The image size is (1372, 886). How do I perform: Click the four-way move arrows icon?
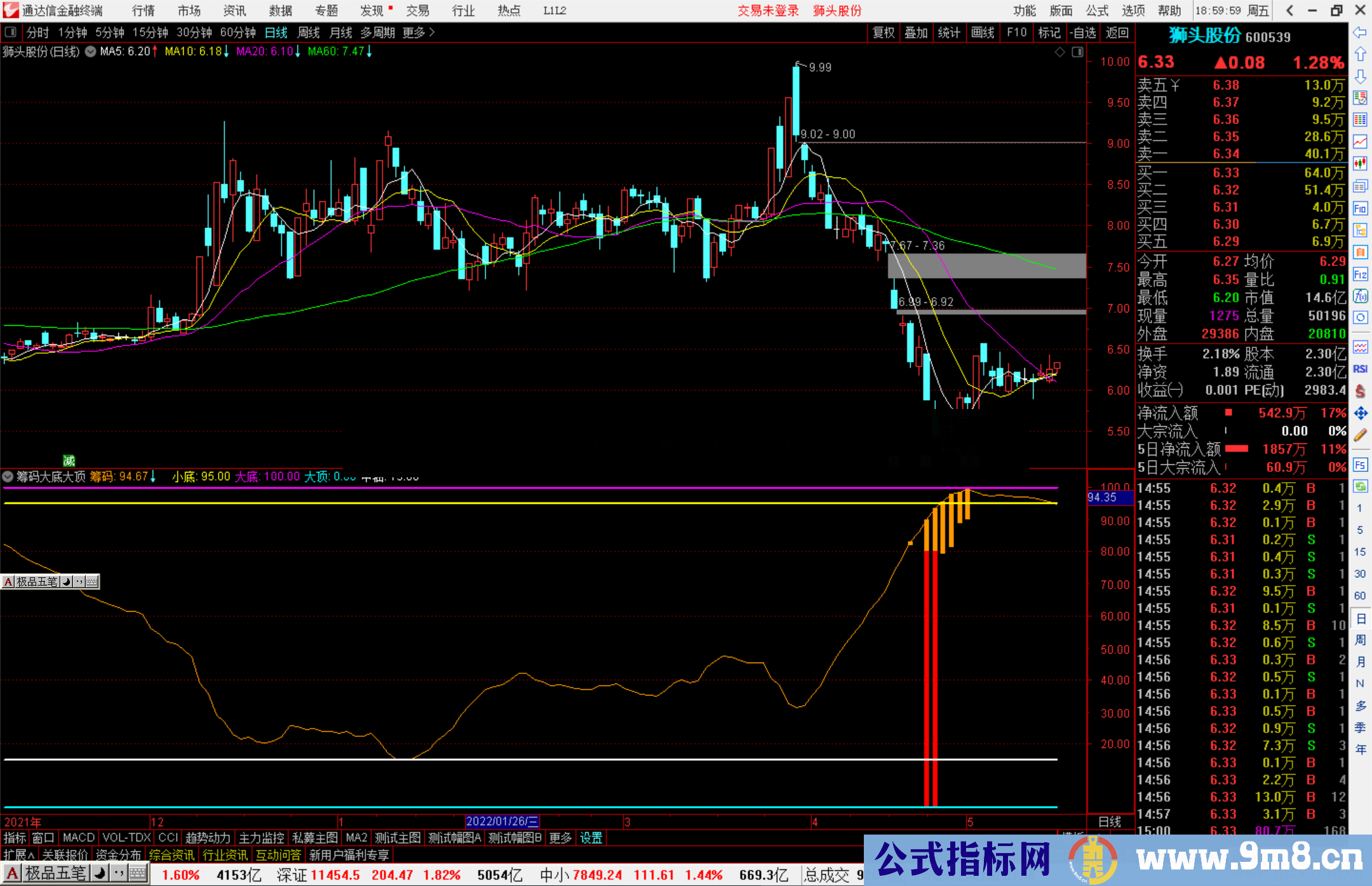[x=1360, y=413]
